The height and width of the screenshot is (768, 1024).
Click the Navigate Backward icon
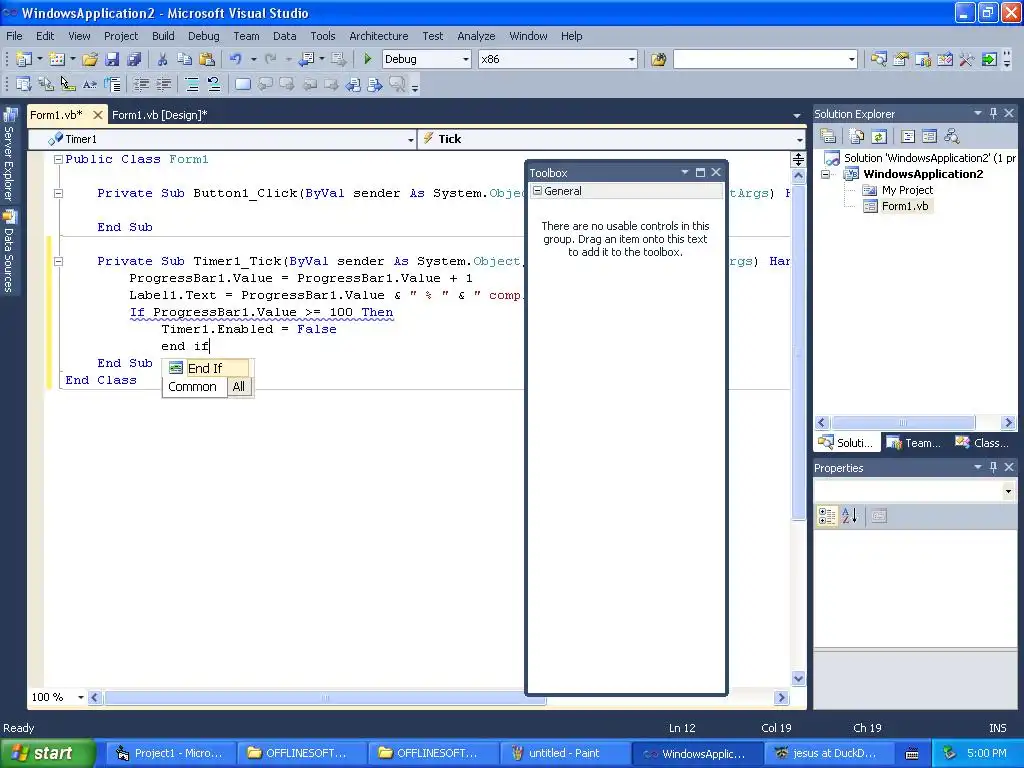[x=306, y=59]
